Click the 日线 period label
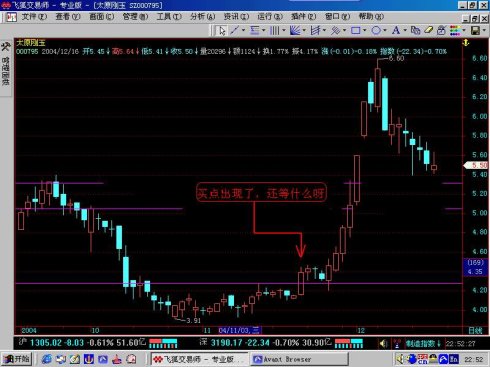This screenshot has width=490, height=367. pyautogui.click(x=475, y=331)
